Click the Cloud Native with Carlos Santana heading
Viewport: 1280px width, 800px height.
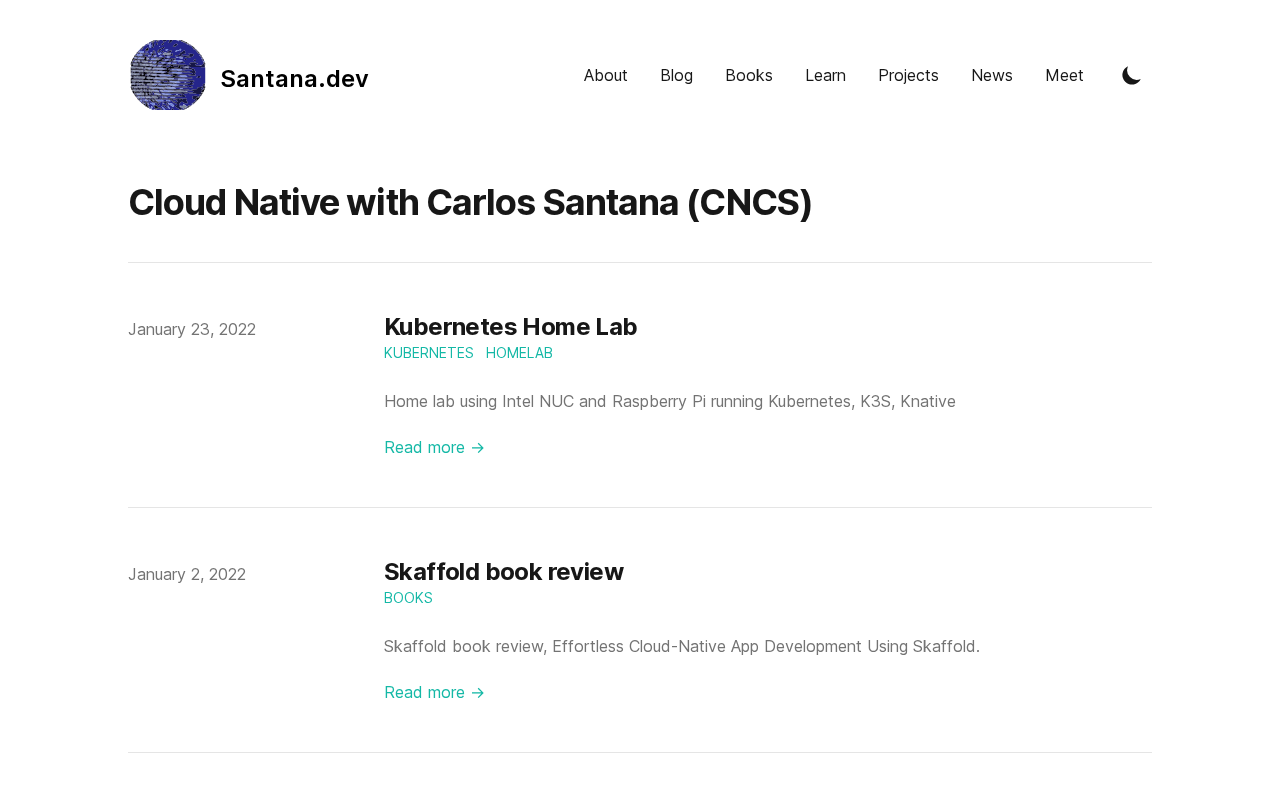pyautogui.click(x=470, y=202)
